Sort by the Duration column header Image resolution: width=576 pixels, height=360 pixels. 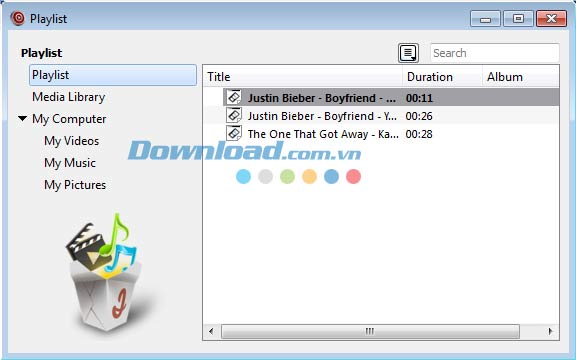pos(442,77)
